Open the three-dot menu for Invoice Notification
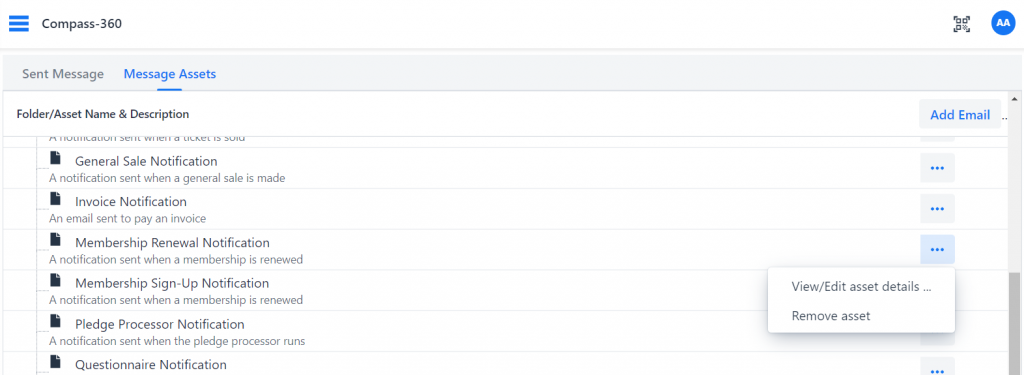 click(937, 208)
